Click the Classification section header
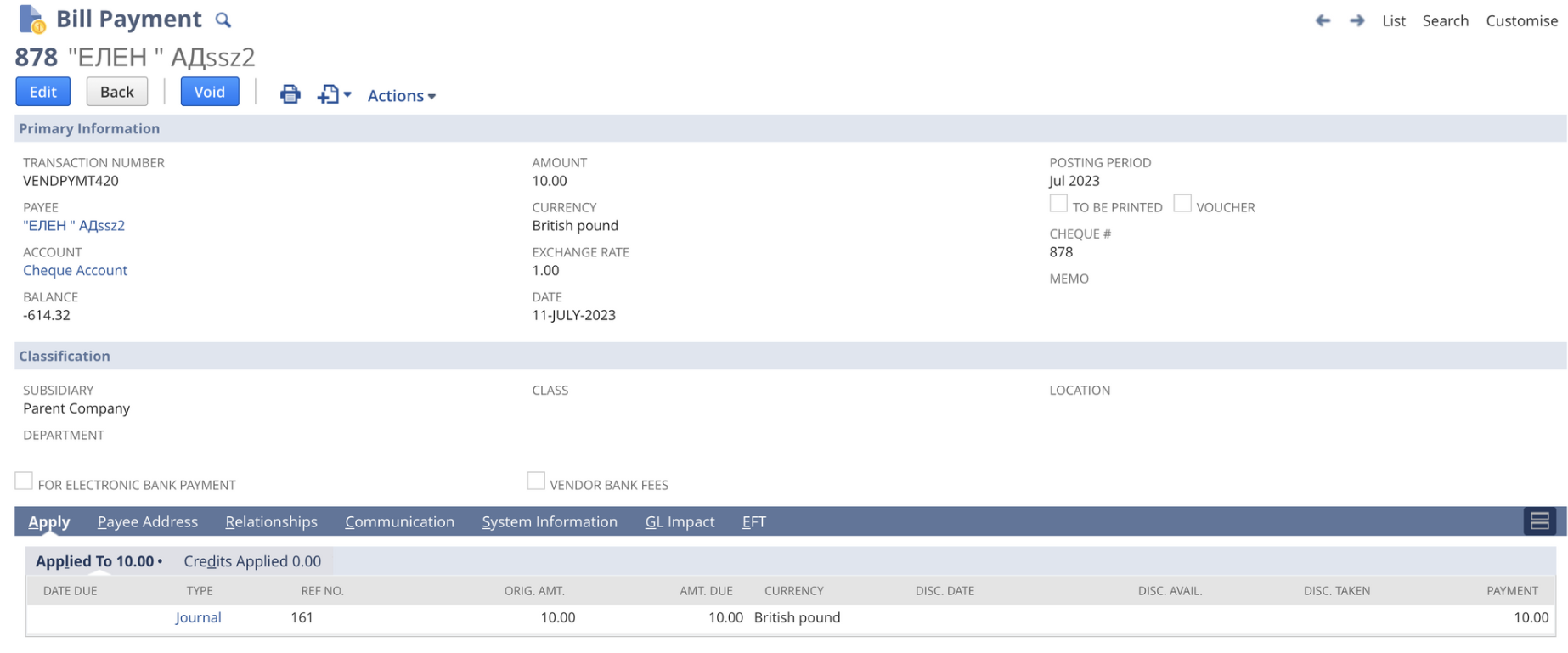The width and height of the screenshot is (1568, 653). point(791,356)
